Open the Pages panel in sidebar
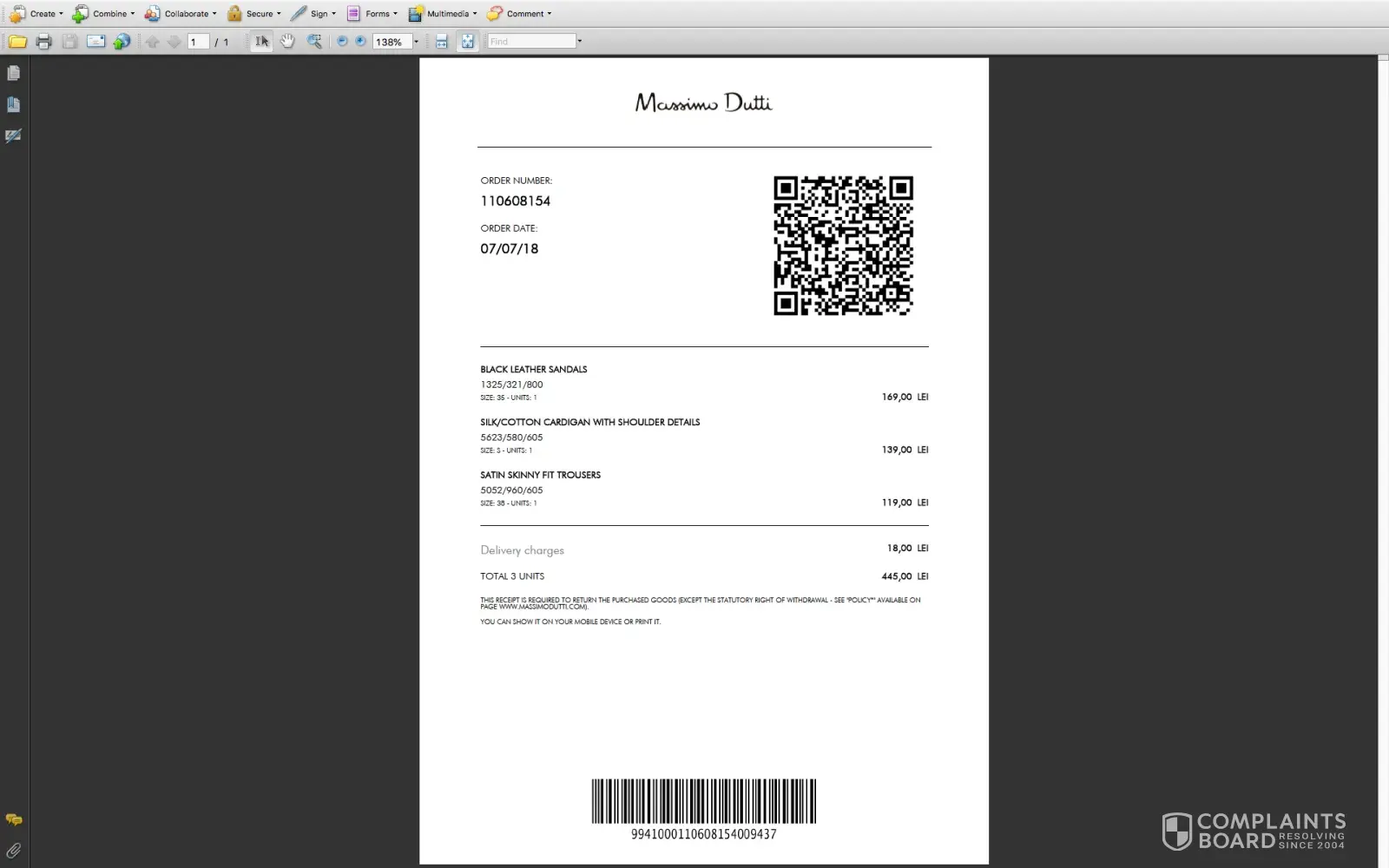1389x868 pixels. [x=13, y=74]
